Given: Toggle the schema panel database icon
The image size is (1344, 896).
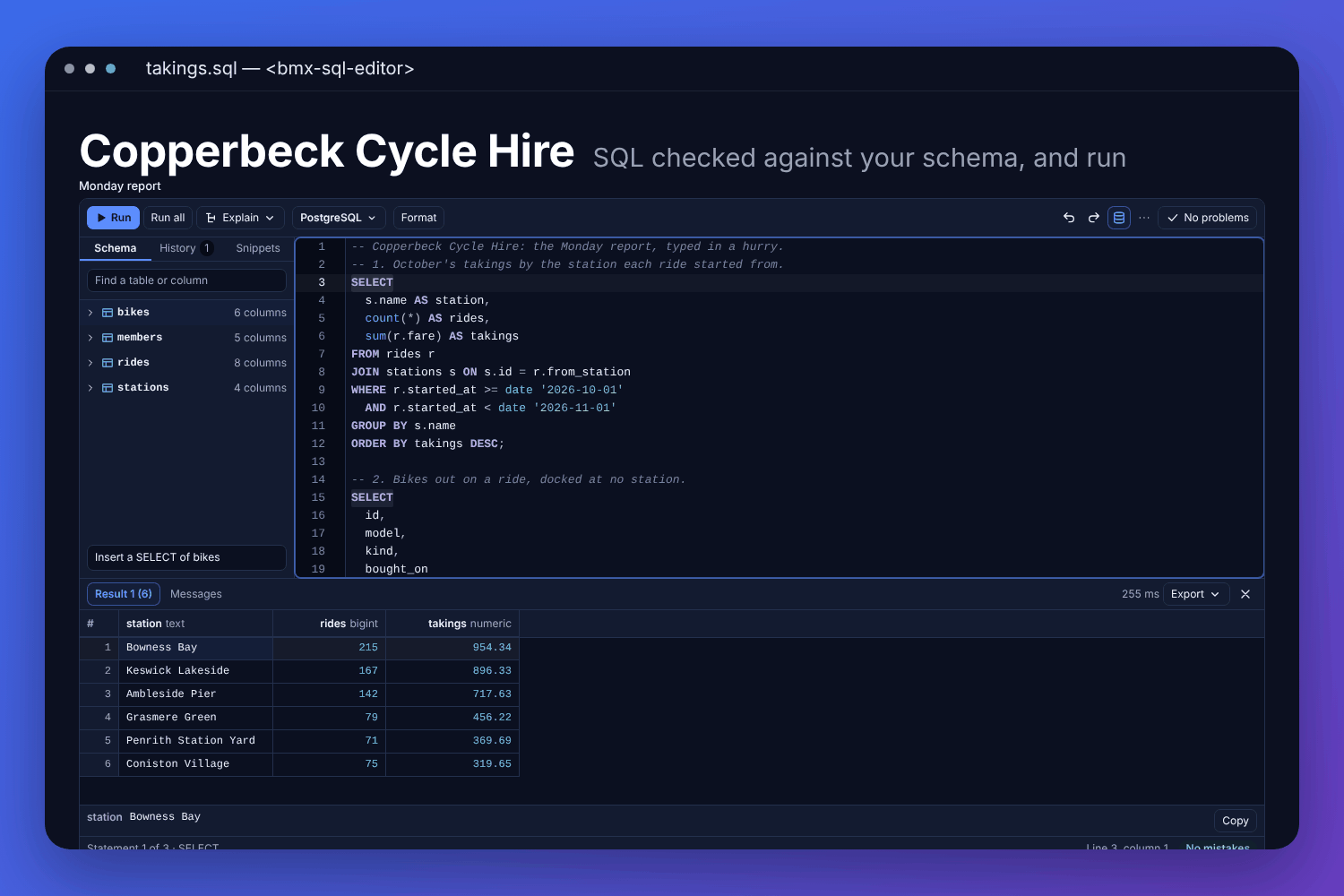Looking at the screenshot, I should click(1119, 218).
